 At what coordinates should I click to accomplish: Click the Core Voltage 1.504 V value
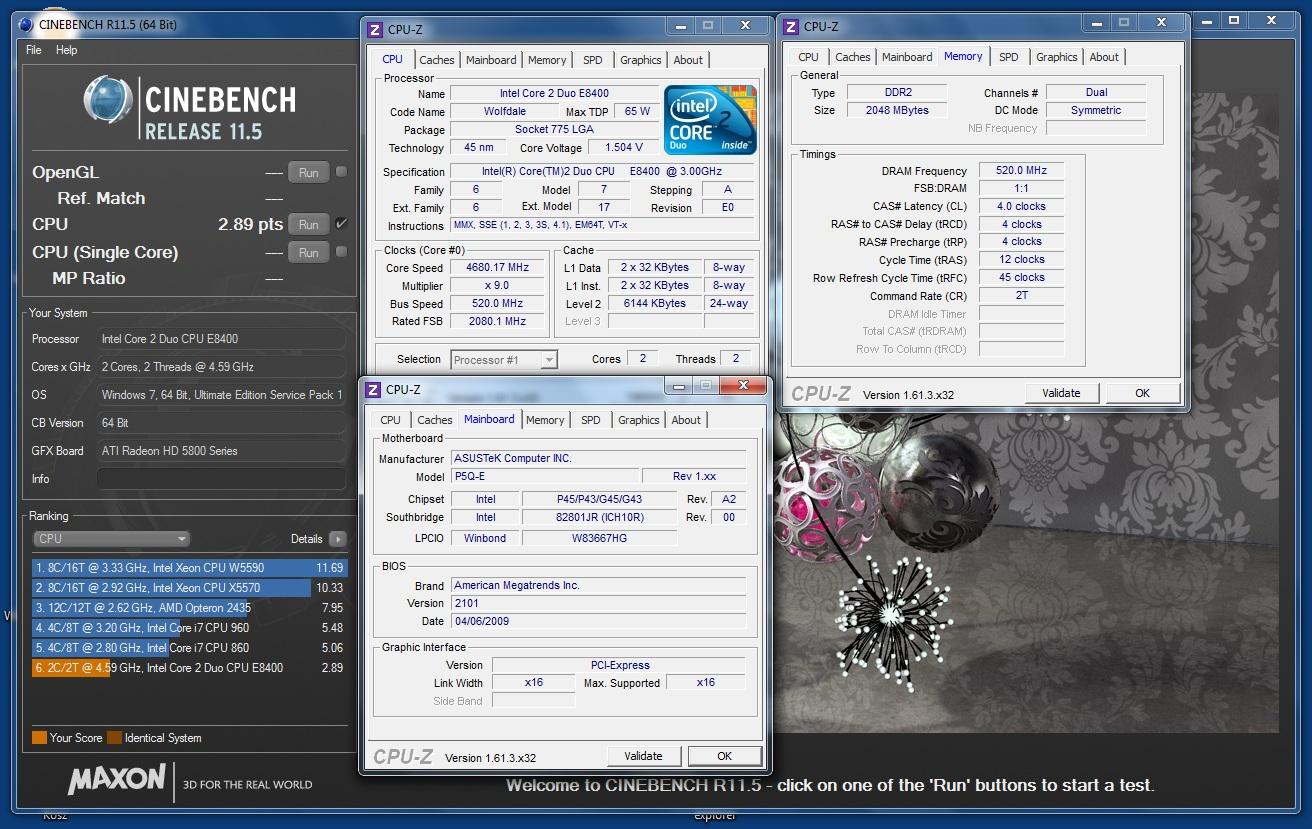(x=623, y=148)
